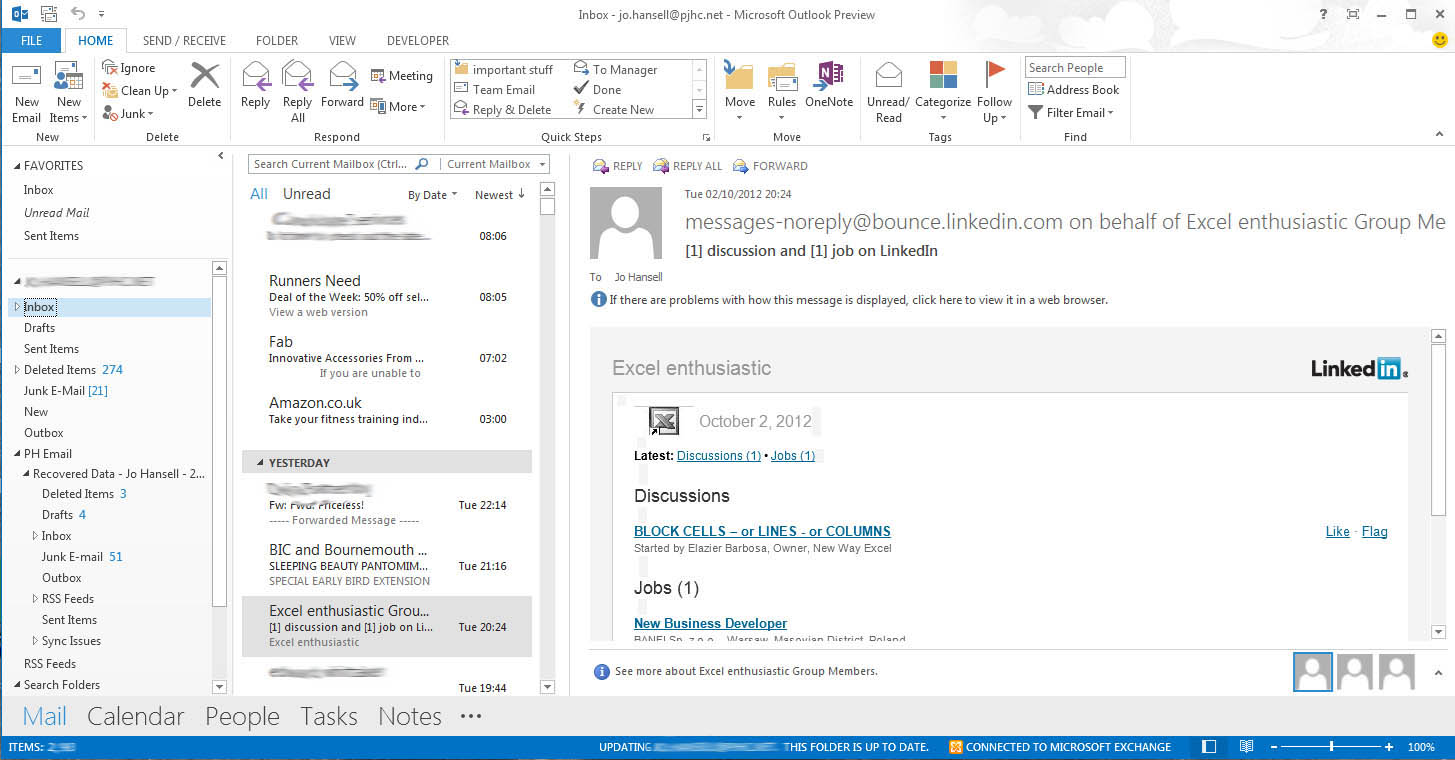
Task: Open the Filter Email dropdown
Action: coord(1071,113)
